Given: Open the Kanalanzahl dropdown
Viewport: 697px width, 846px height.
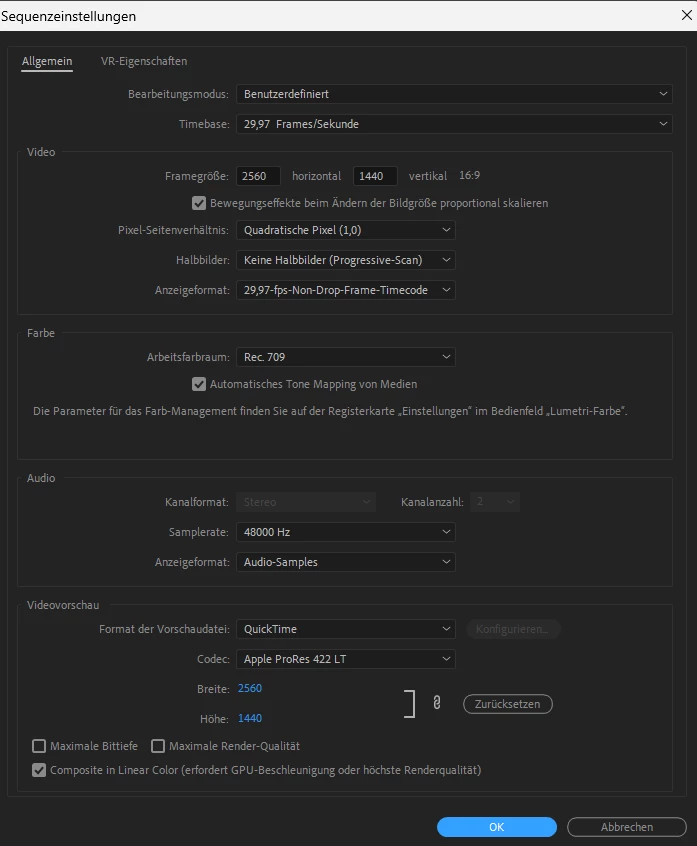Looking at the screenshot, I should pyautogui.click(x=495, y=502).
